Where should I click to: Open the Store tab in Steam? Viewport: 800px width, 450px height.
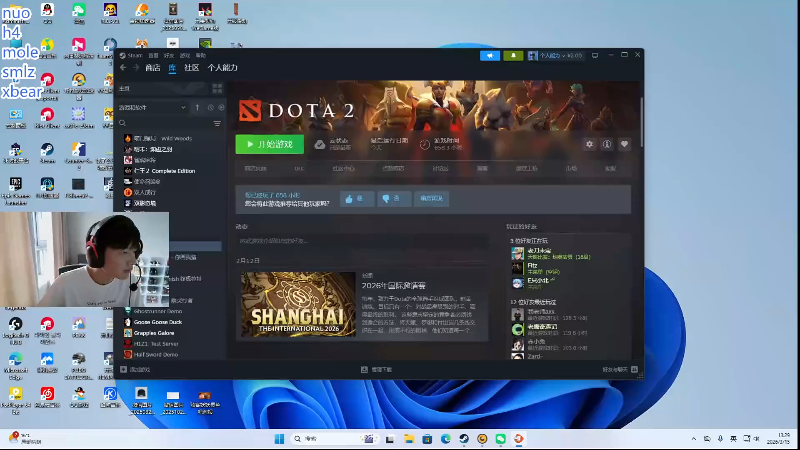coord(153,67)
